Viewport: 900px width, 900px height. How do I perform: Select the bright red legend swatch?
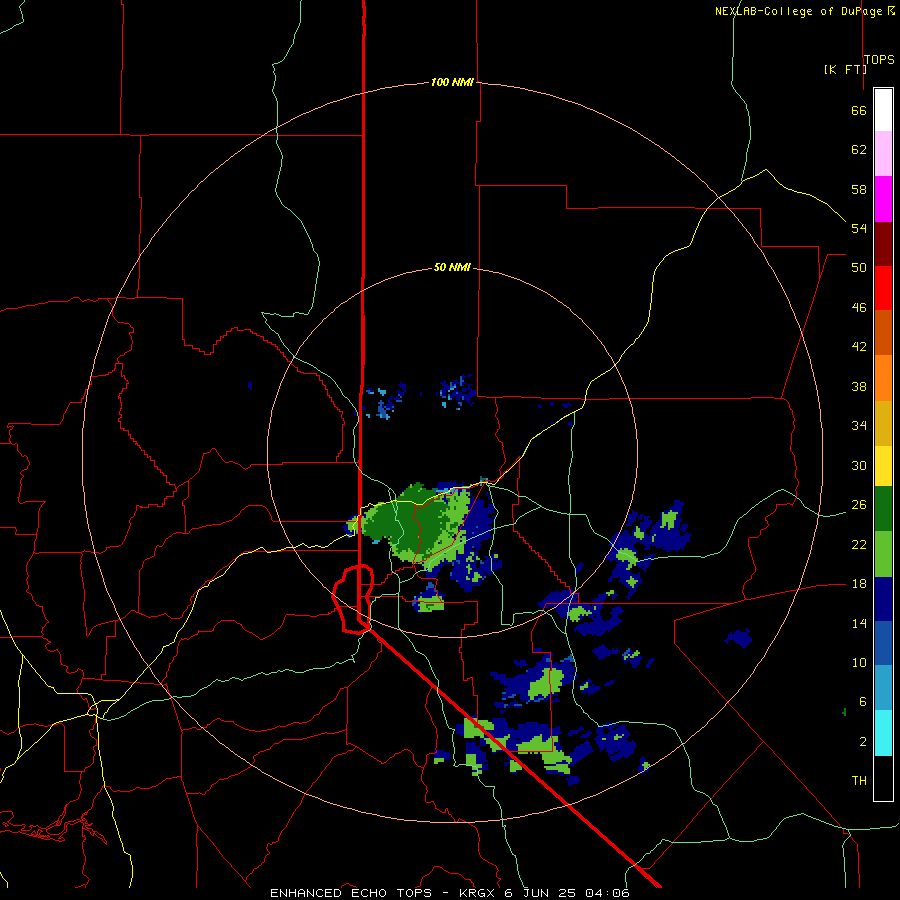[x=883, y=288]
